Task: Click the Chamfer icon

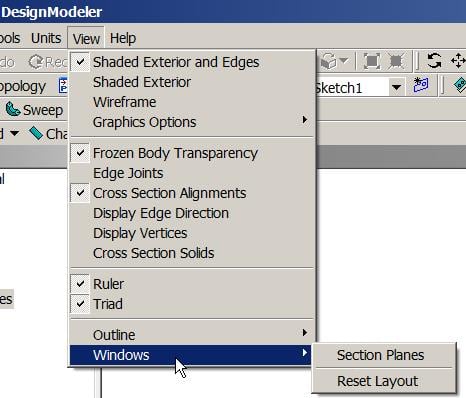Action: tap(36, 133)
